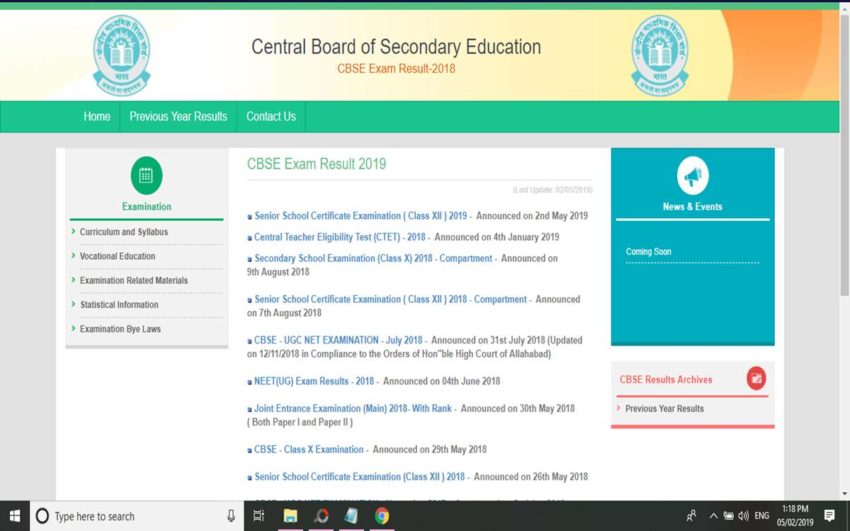
Task: Open NEET(UG) Exam Results 2018 link
Action: click(x=314, y=381)
